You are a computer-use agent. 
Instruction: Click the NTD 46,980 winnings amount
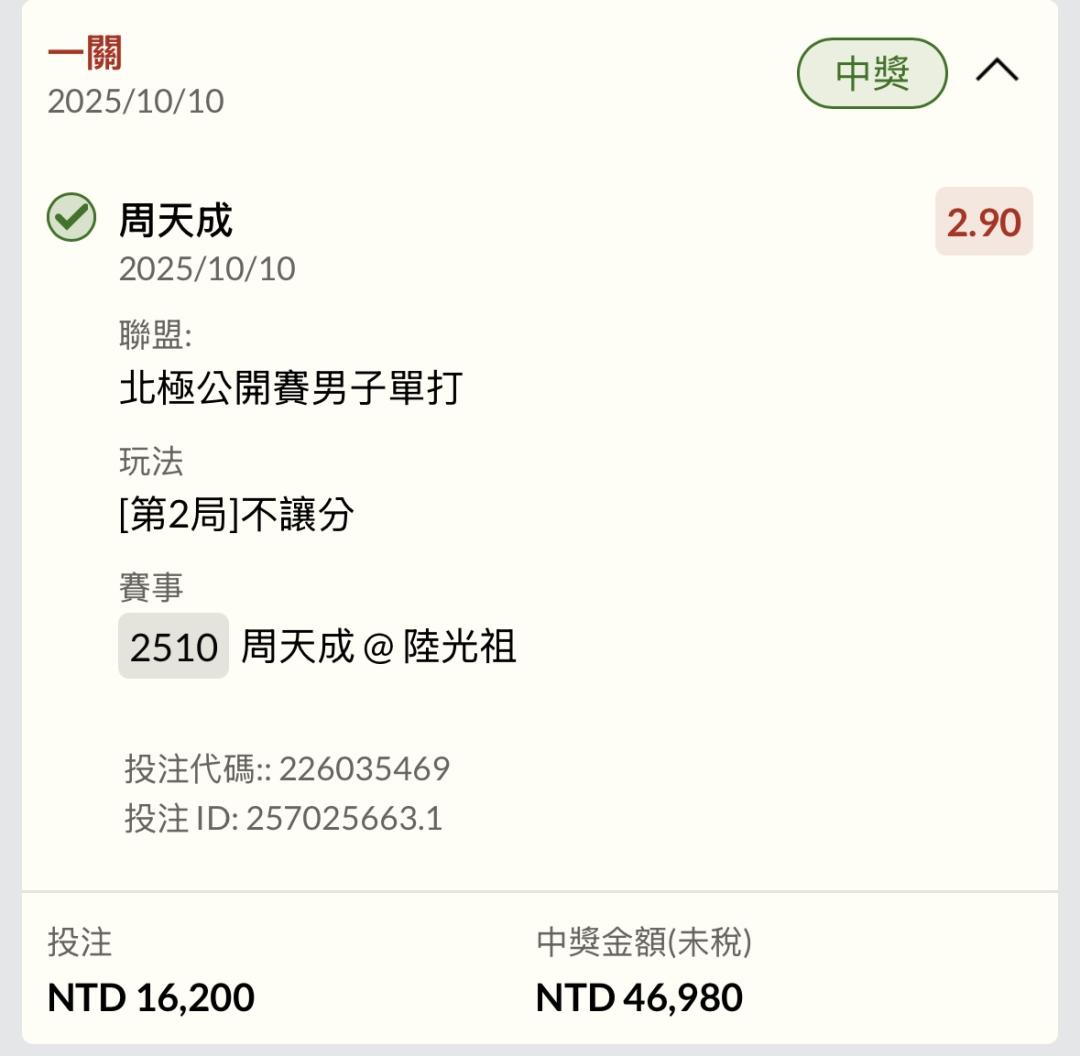click(639, 997)
